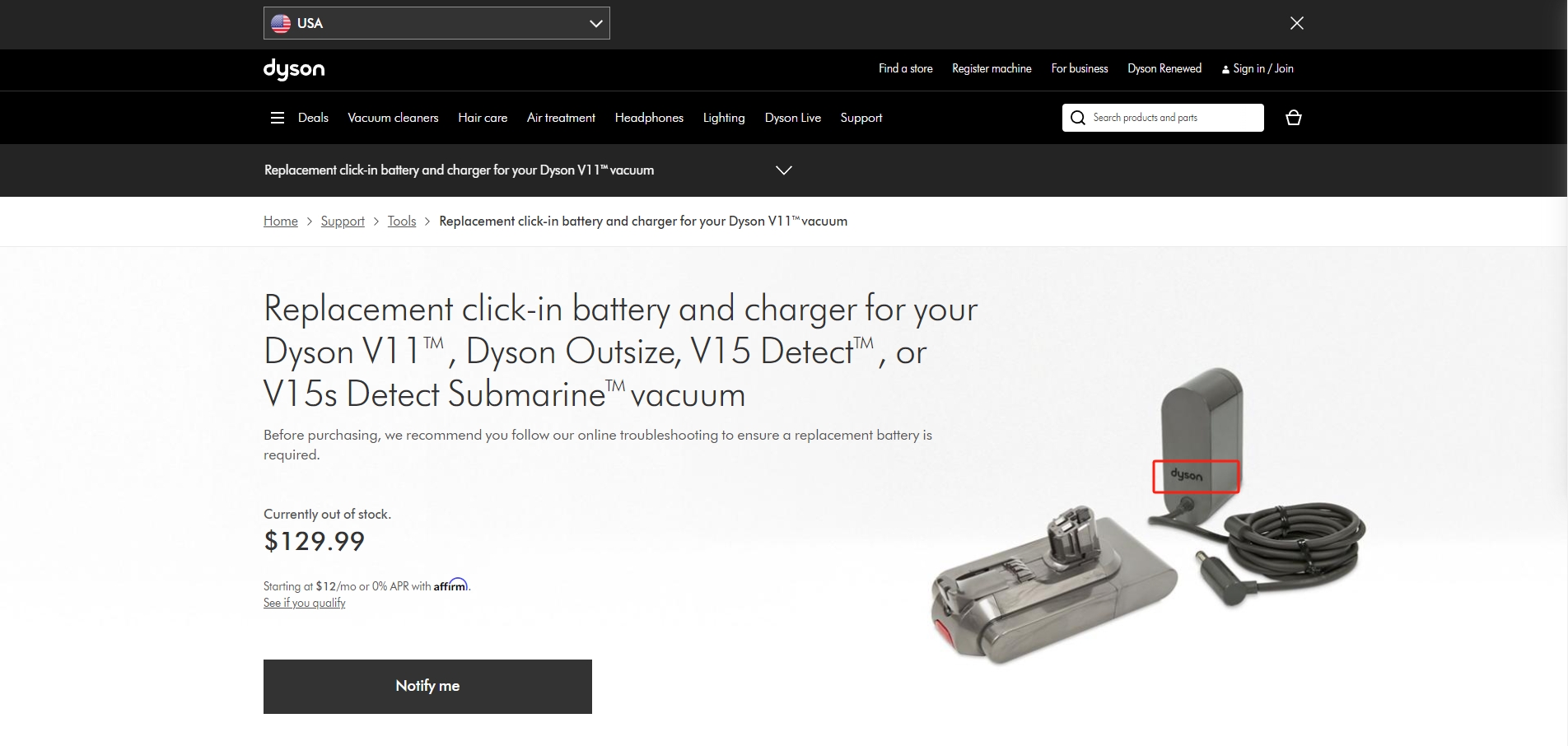This screenshot has width=1568, height=746.
Task: Go to Home via breadcrumb
Action: [280, 221]
